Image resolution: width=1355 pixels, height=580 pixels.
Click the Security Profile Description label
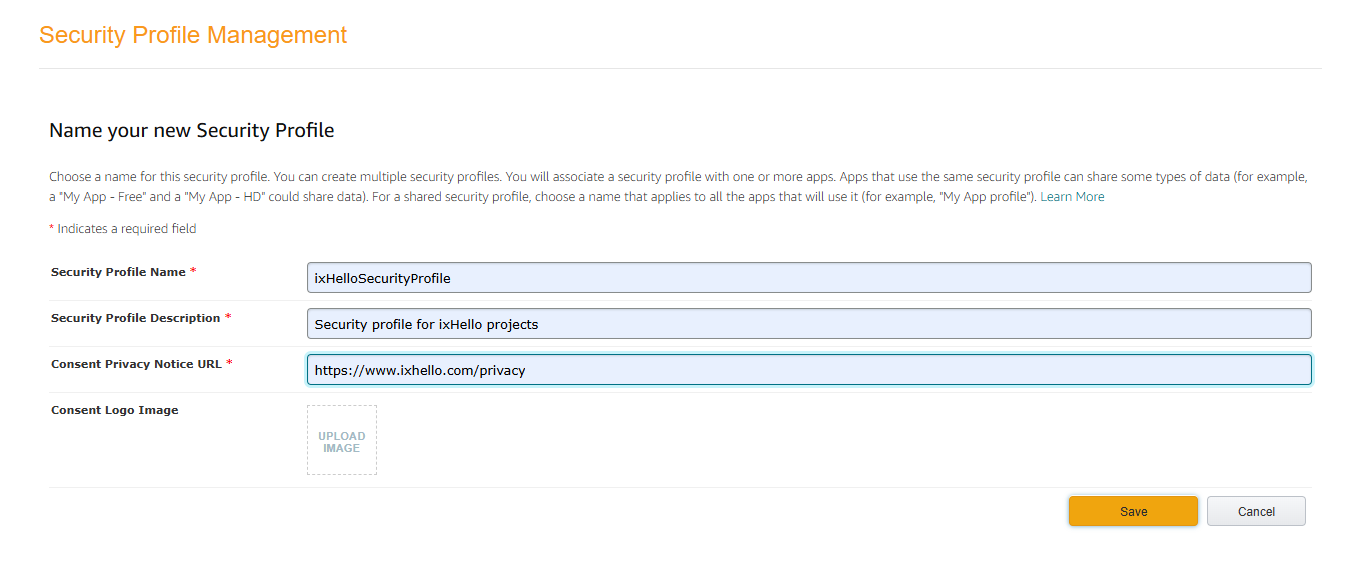click(135, 318)
